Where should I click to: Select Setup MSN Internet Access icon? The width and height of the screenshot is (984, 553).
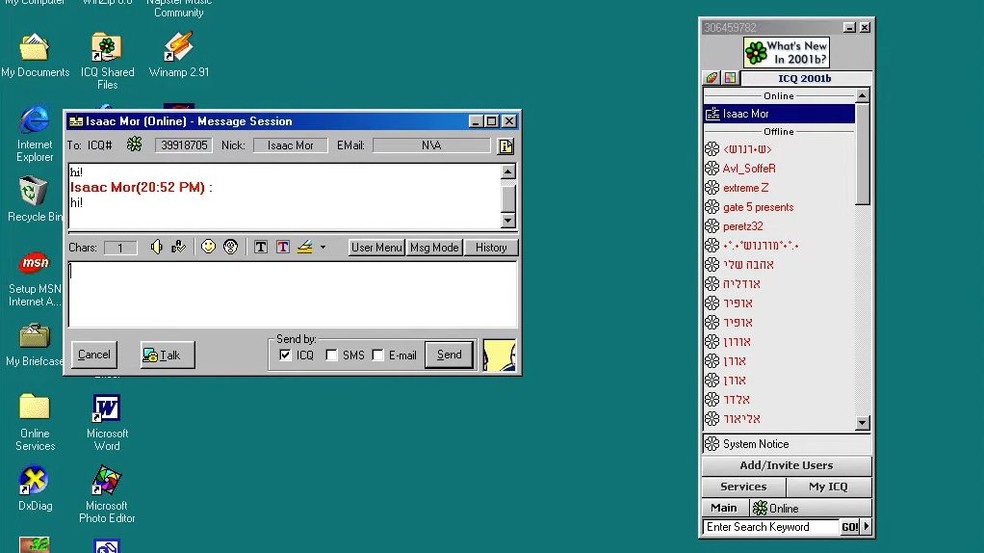pyautogui.click(x=35, y=279)
